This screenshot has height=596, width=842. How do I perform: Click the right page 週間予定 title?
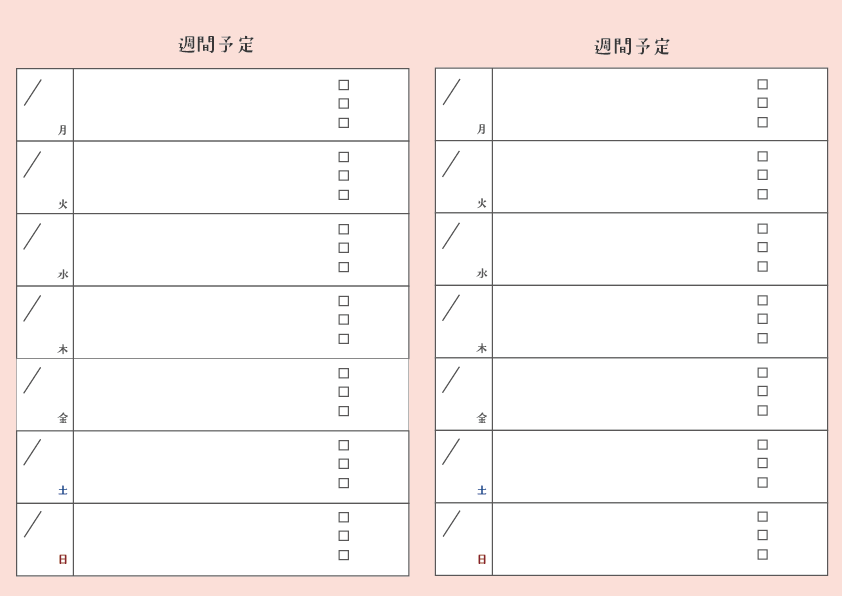[633, 46]
